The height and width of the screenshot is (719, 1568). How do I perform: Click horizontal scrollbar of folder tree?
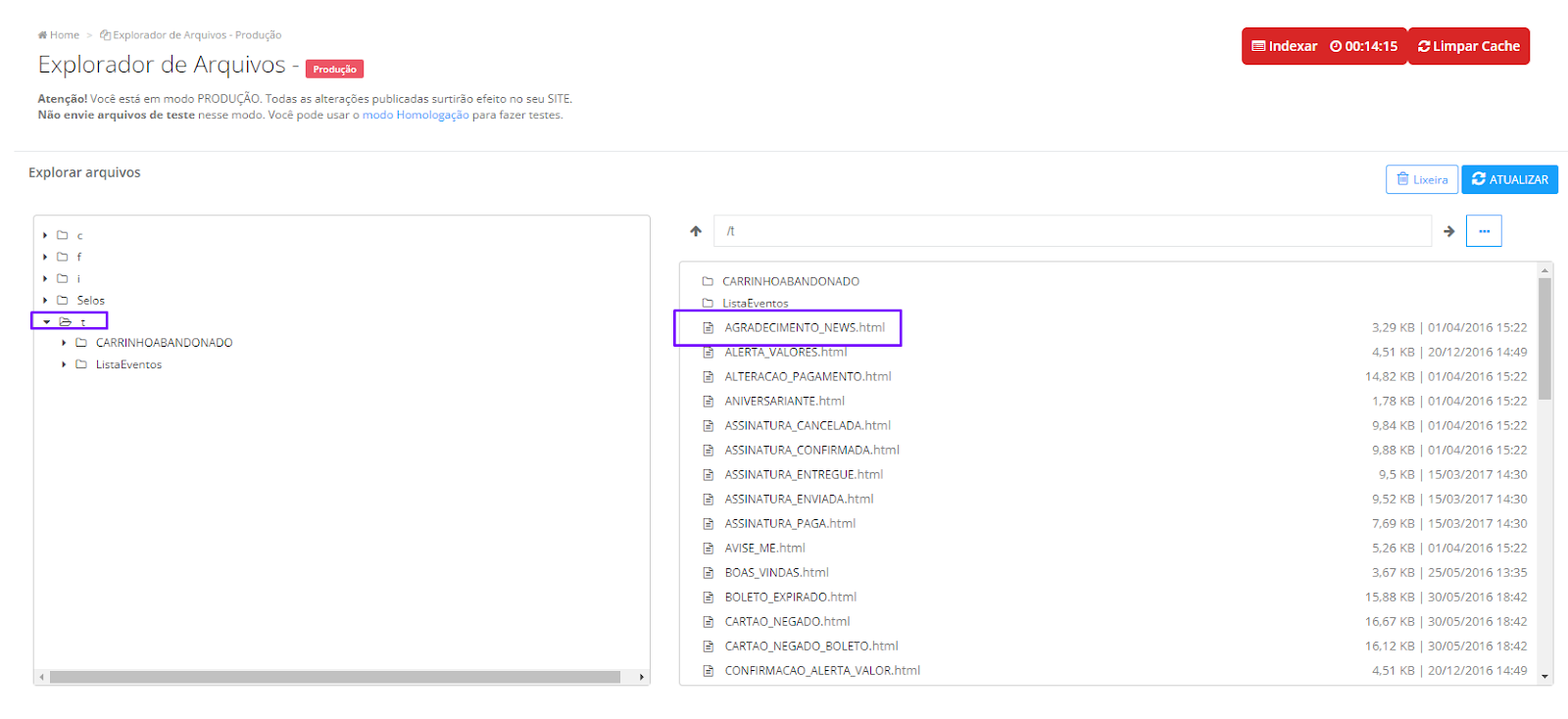point(335,677)
